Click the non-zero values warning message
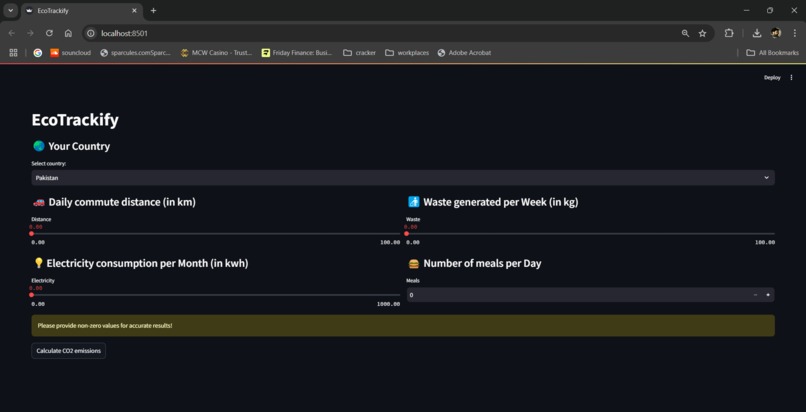The height and width of the screenshot is (412, 806). (x=403, y=326)
